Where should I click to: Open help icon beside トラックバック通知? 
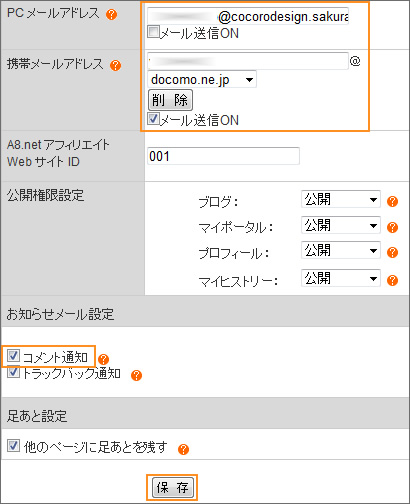pos(136,375)
